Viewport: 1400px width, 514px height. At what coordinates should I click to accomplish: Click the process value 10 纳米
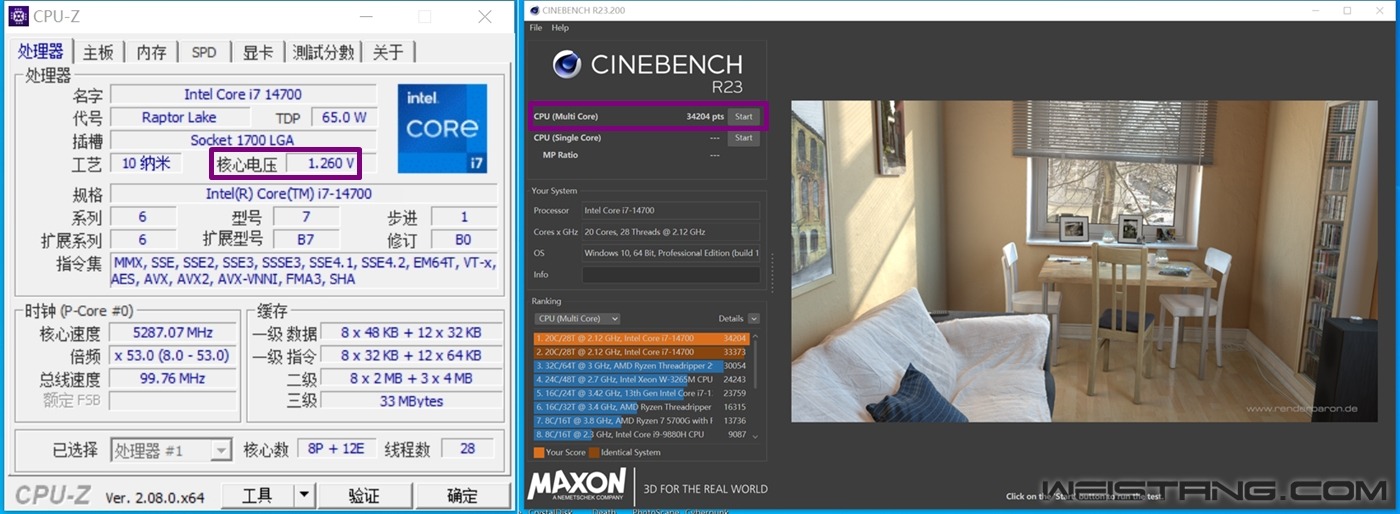[146, 164]
